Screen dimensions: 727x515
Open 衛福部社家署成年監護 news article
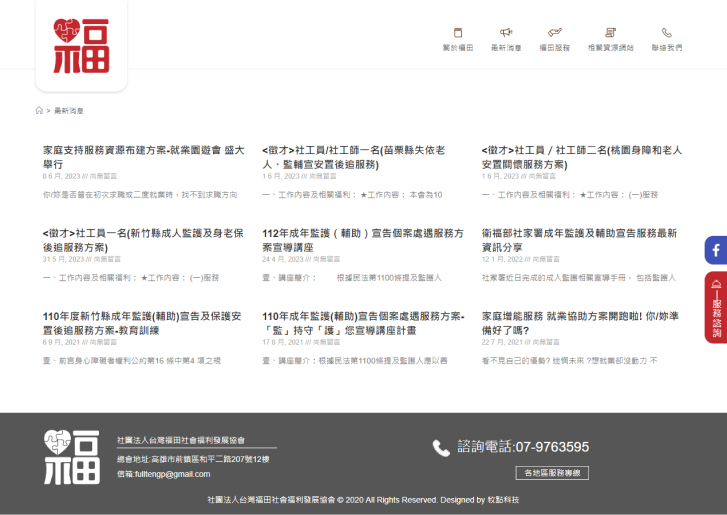(x=579, y=239)
